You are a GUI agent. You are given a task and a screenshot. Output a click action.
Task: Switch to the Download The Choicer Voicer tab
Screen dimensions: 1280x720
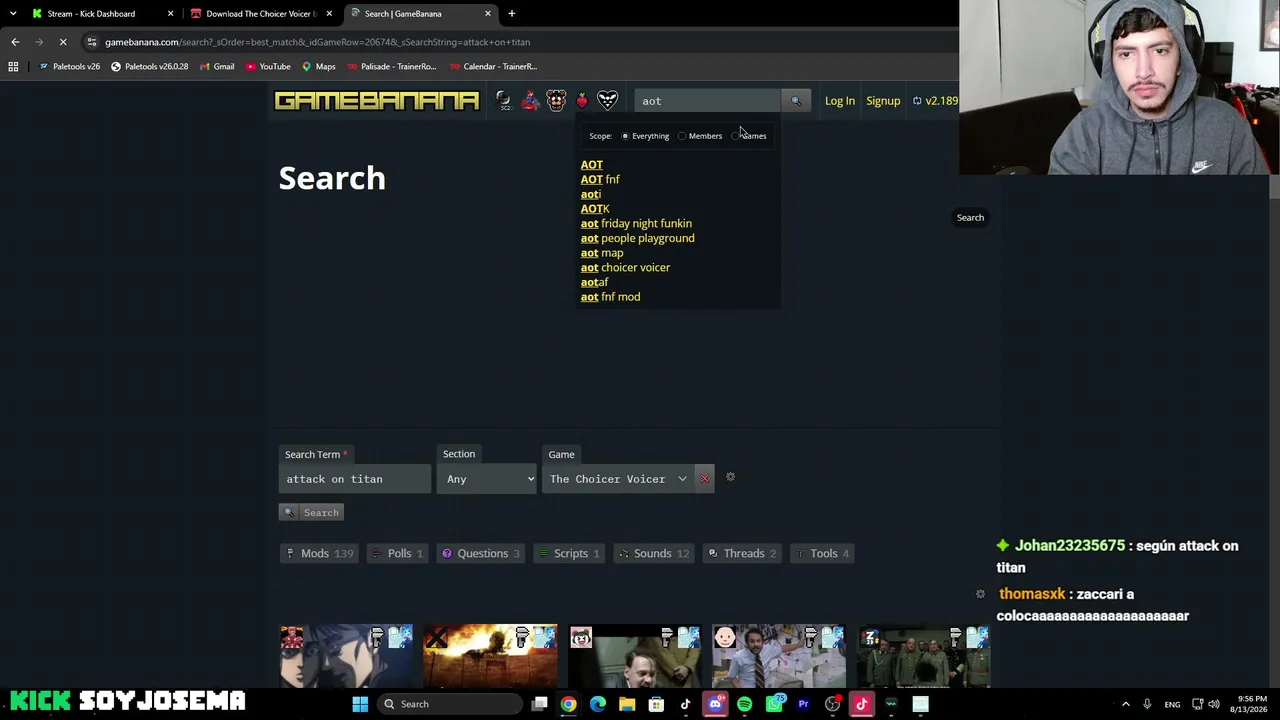[x=260, y=14]
